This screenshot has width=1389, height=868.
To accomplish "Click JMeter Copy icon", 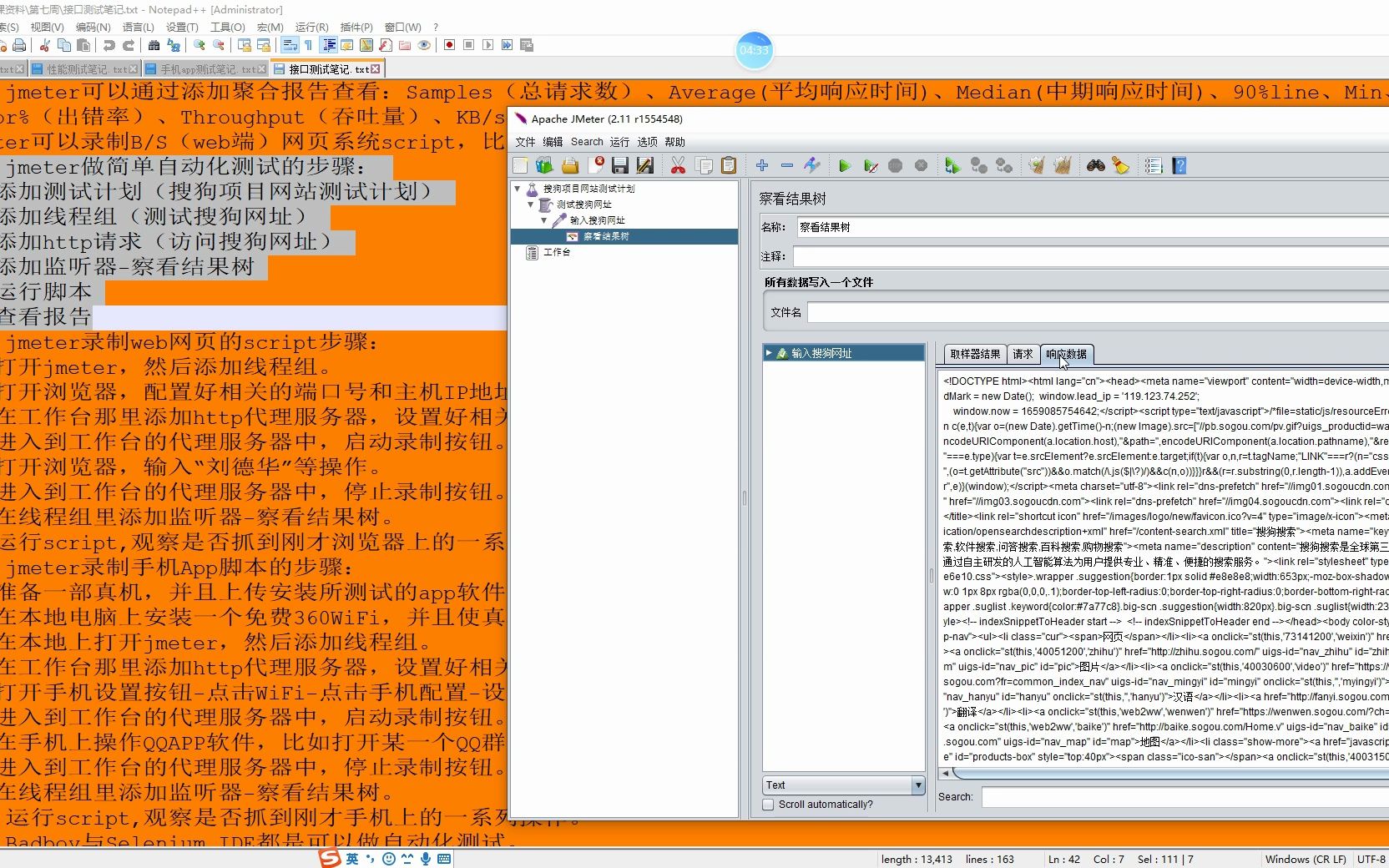I will pyautogui.click(x=704, y=166).
